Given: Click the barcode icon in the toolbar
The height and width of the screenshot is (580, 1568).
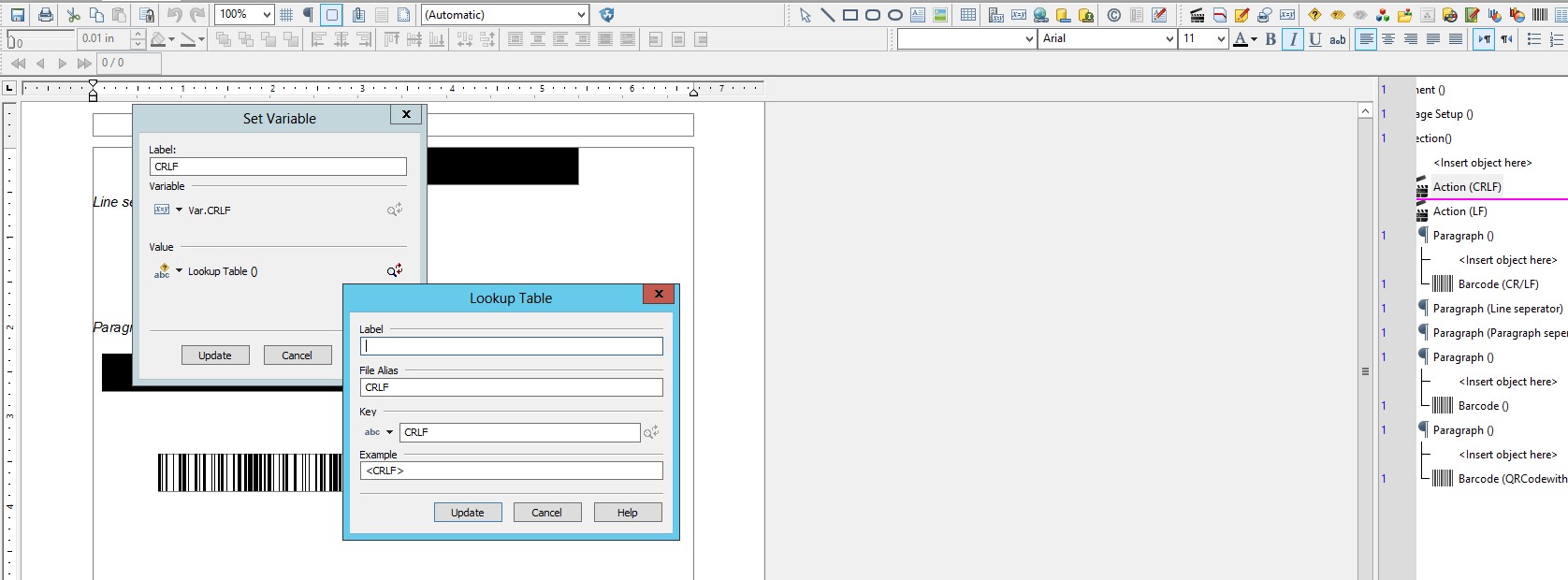Looking at the screenshot, I should [1540, 15].
